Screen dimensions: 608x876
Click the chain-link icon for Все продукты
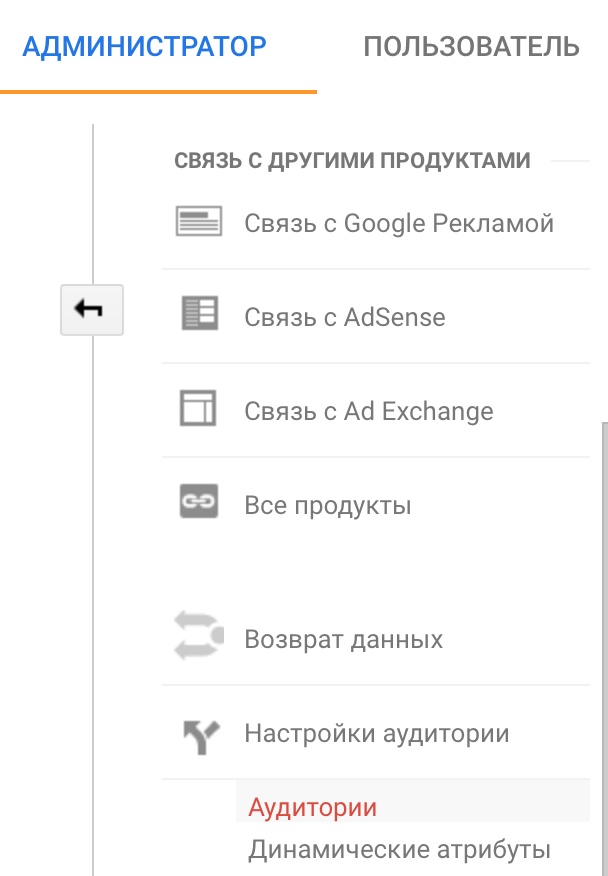pos(198,504)
